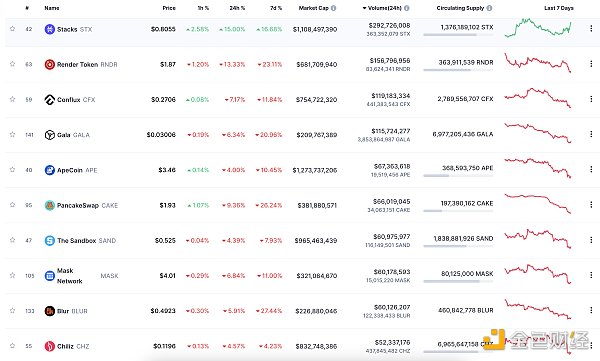Click the Stacks STX coin logo
600x361 pixels.
click(50, 29)
